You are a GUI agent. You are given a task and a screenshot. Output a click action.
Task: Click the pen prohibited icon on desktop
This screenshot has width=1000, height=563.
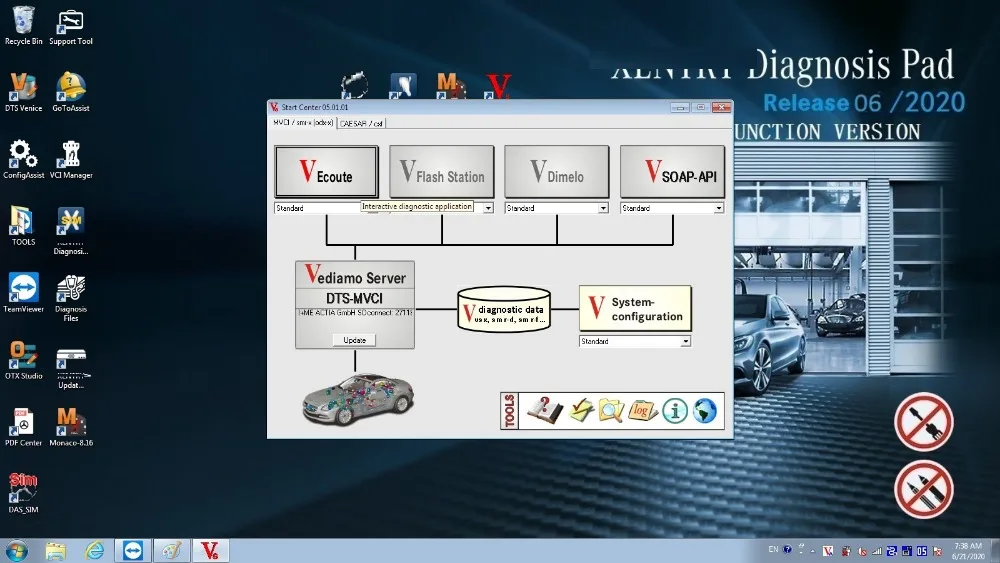pyautogui.click(x=923, y=490)
